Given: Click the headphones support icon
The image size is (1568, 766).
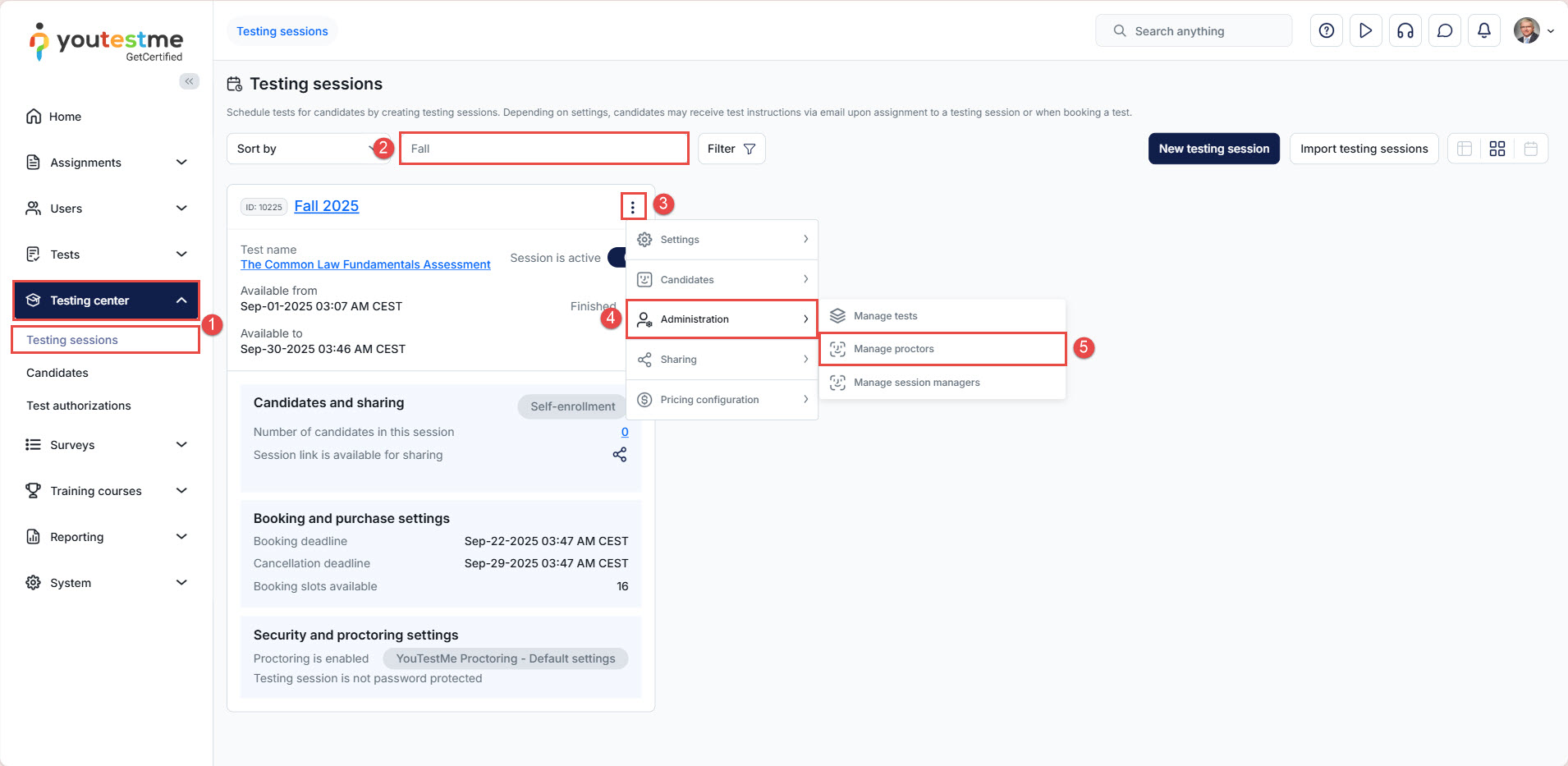Looking at the screenshot, I should click(x=1405, y=31).
